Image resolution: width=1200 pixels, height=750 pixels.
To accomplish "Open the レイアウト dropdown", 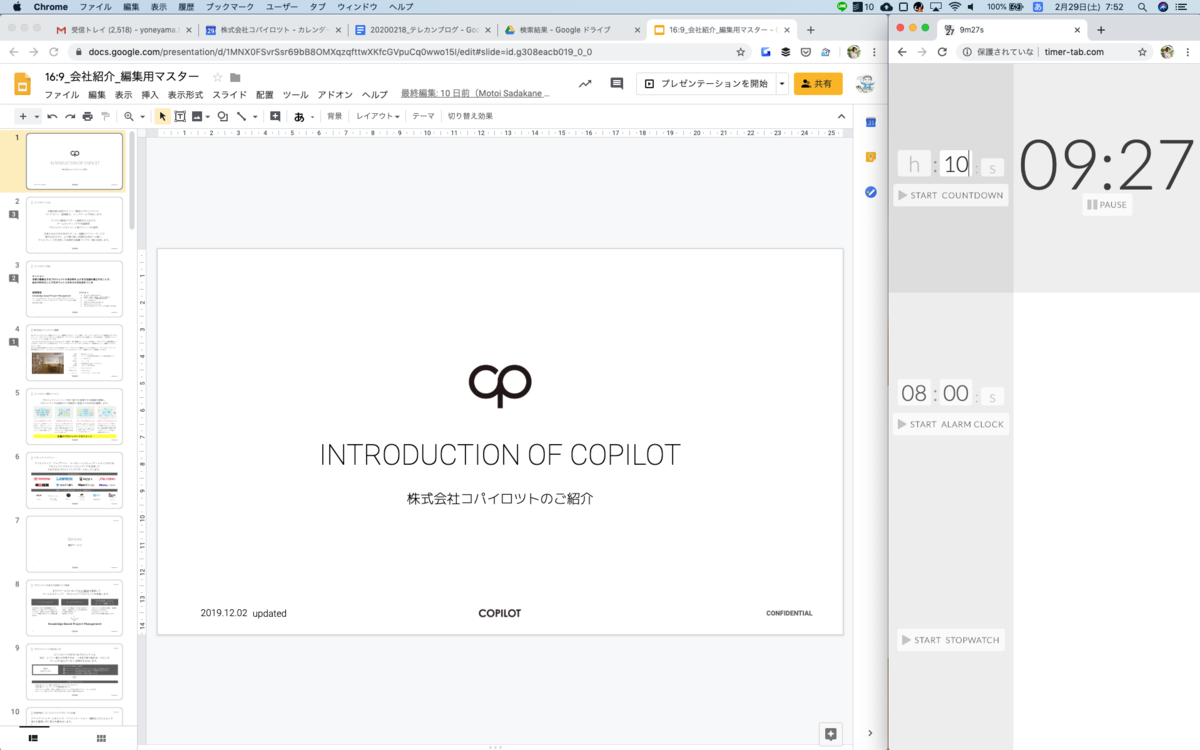I will (378, 116).
